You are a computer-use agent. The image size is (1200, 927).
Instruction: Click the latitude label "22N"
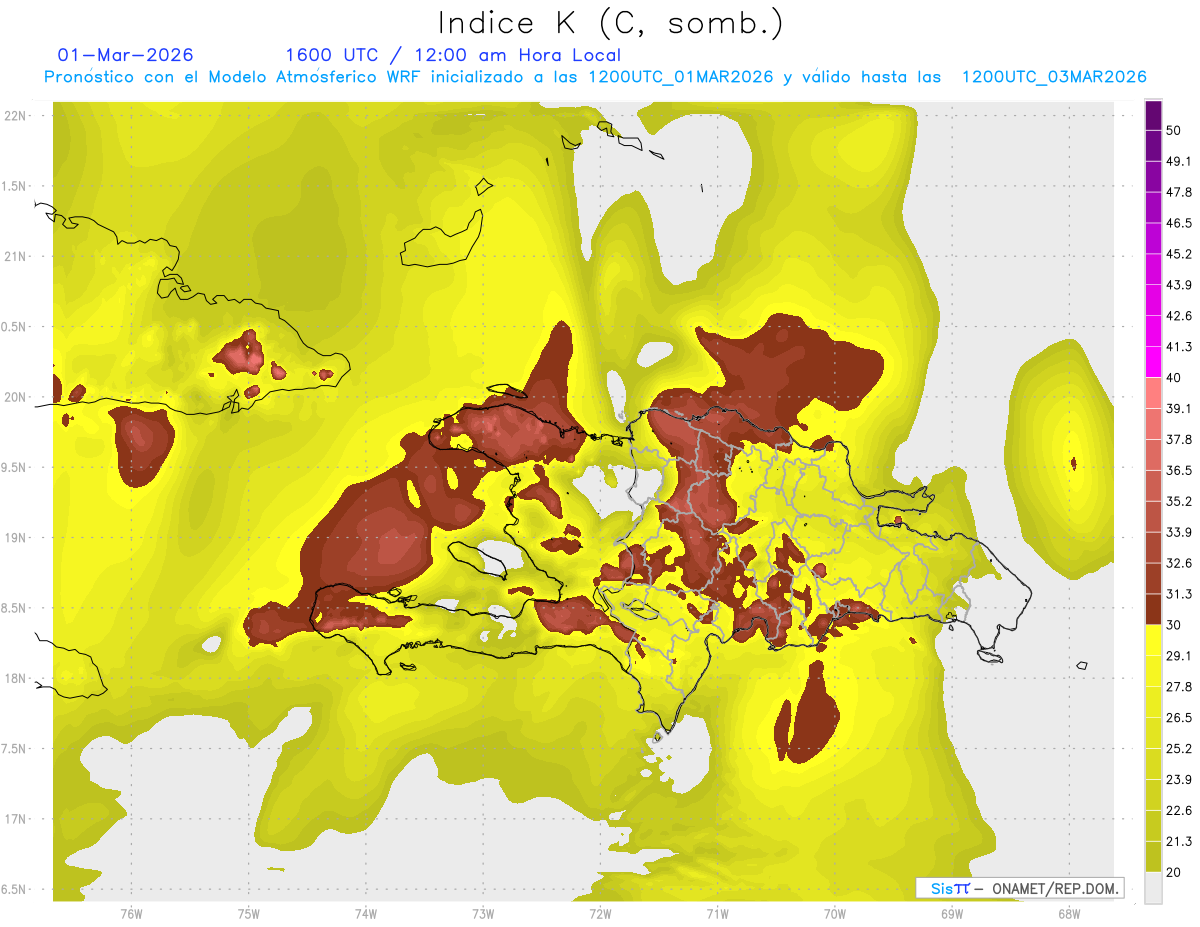coord(17,116)
